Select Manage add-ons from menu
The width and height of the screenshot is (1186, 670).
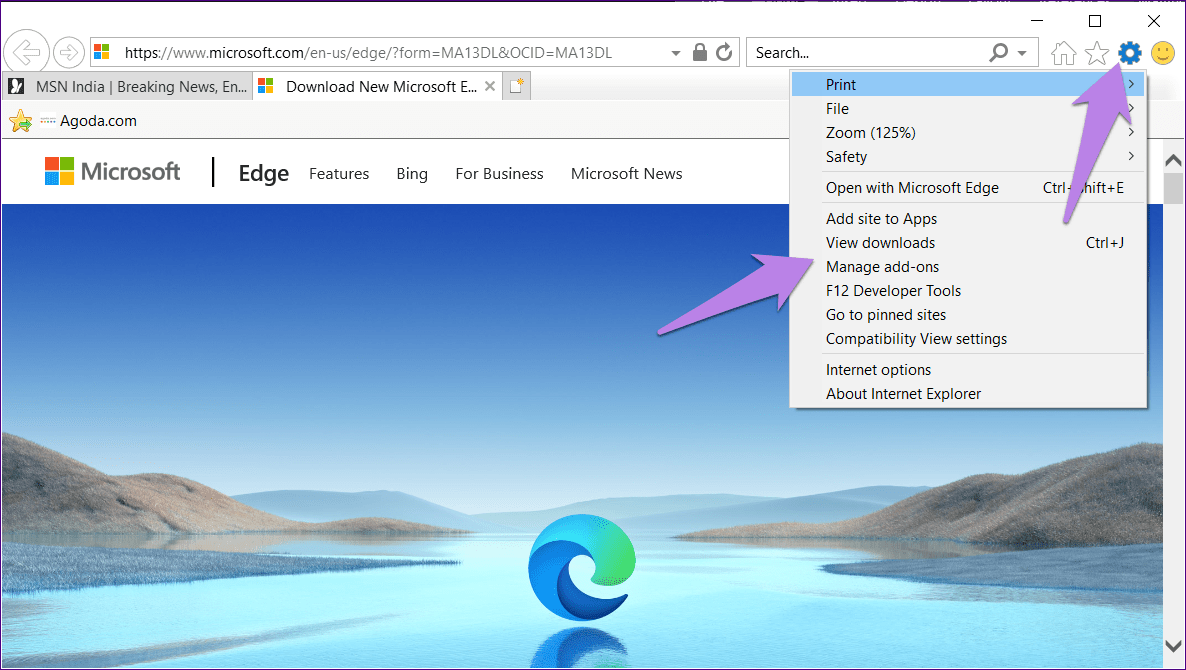click(882, 267)
